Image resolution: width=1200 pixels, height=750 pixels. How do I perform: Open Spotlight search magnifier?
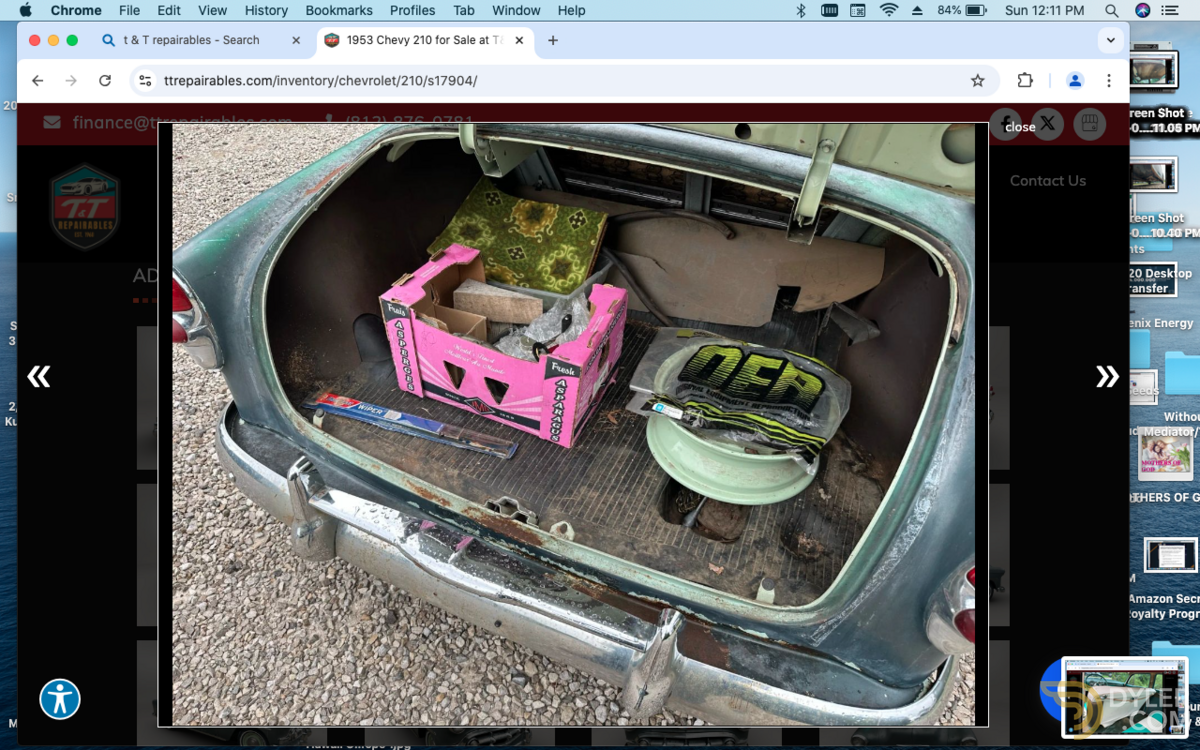click(1112, 10)
